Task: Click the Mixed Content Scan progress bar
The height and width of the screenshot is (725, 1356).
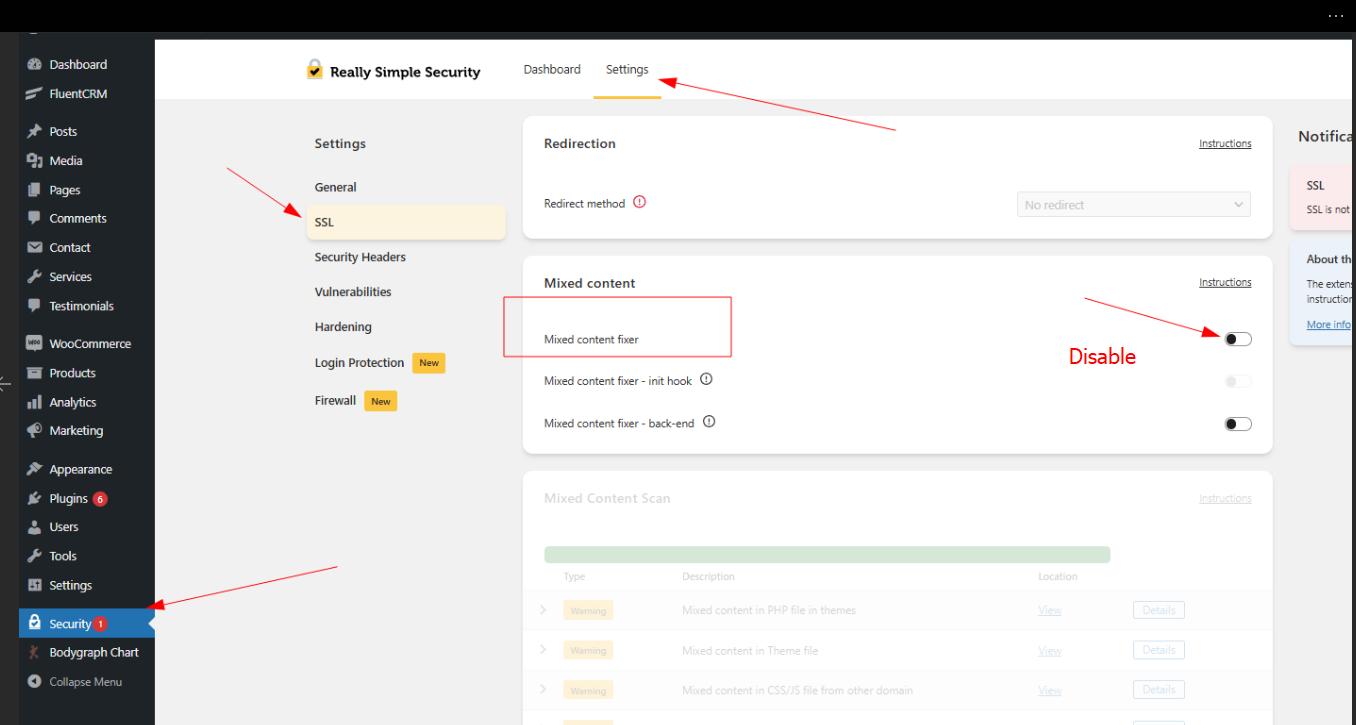Action: (x=826, y=555)
